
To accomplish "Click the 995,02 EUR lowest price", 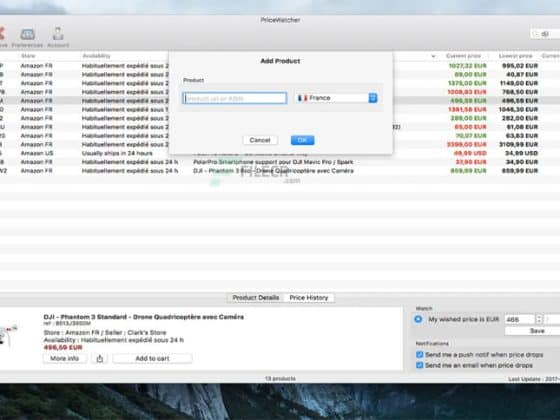I will click(x=520, y=66).
